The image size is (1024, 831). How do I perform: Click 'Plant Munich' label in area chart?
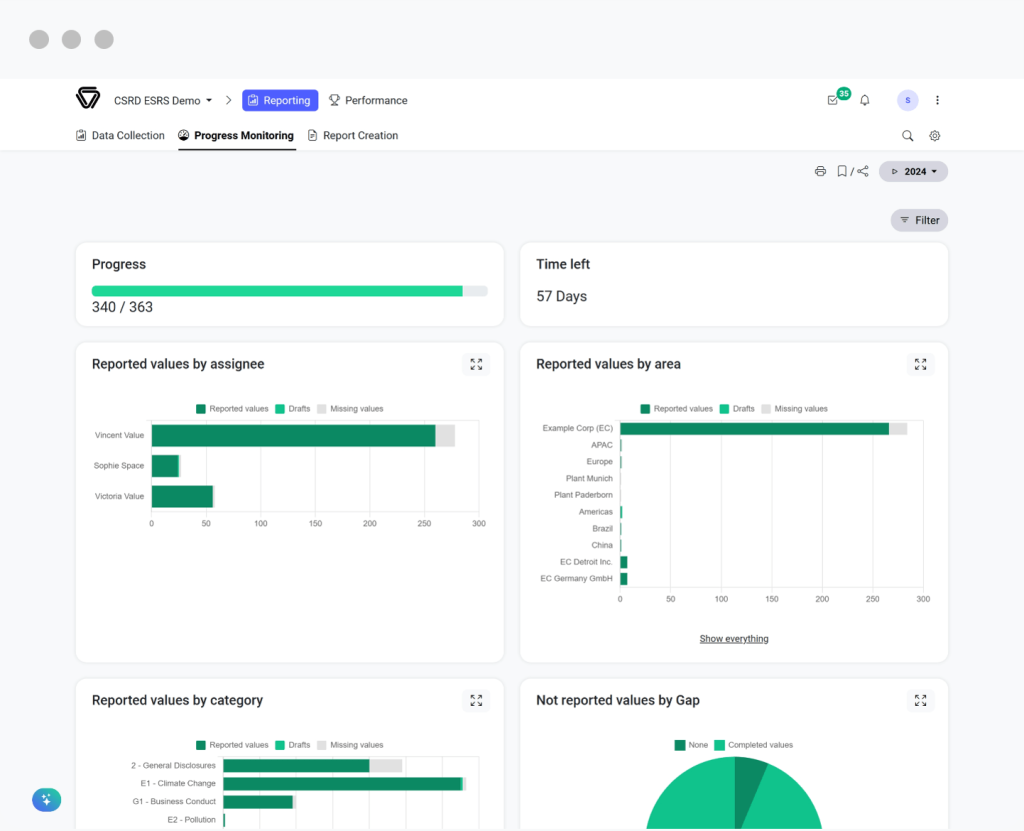pos(589,478)
